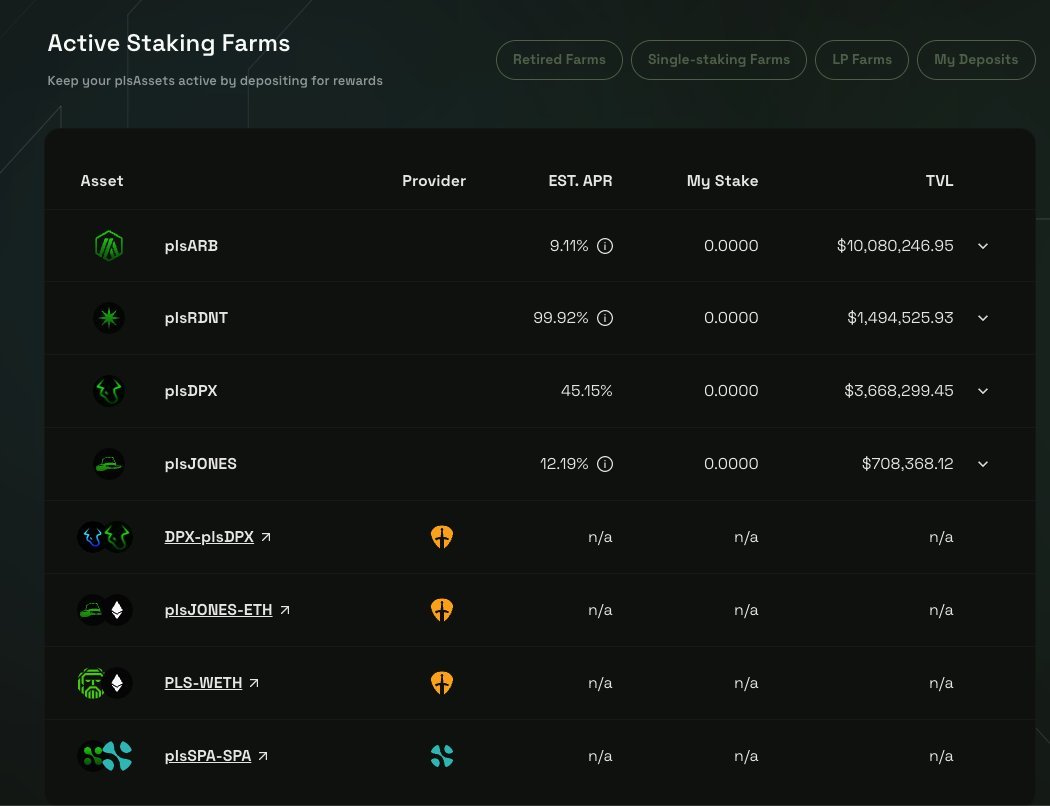Show APR info for plsJONES
Screen dimensions: 1050x806
click(605, 463)
